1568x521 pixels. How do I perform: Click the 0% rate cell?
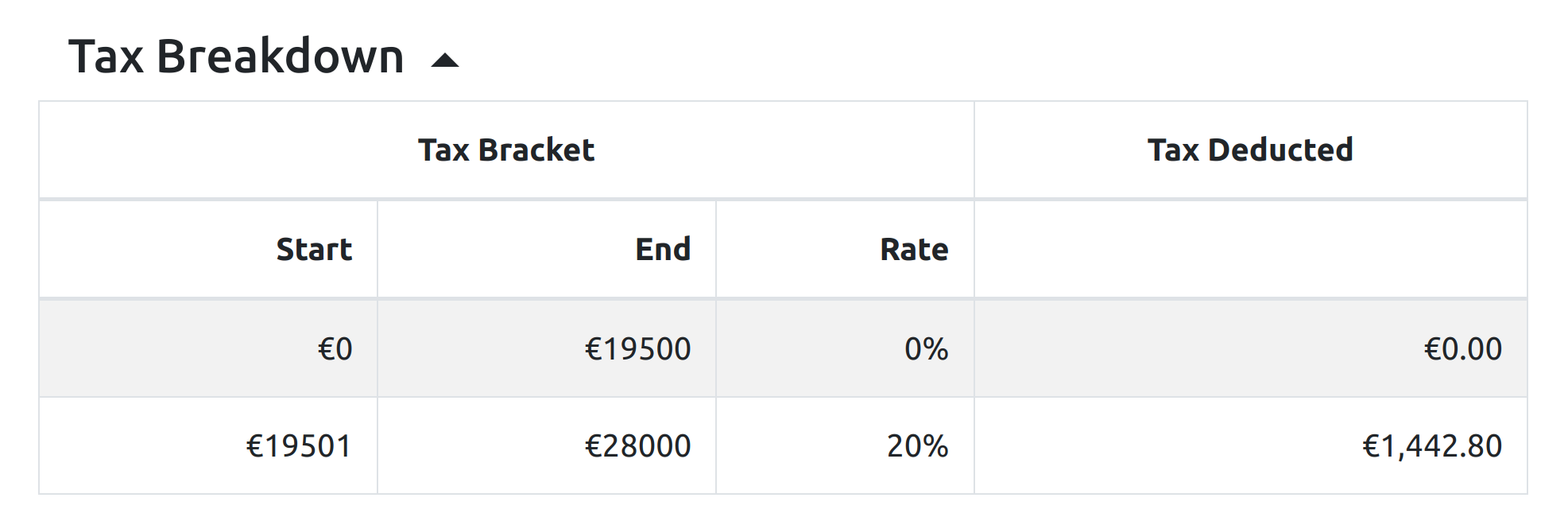(x=926, y=349)
